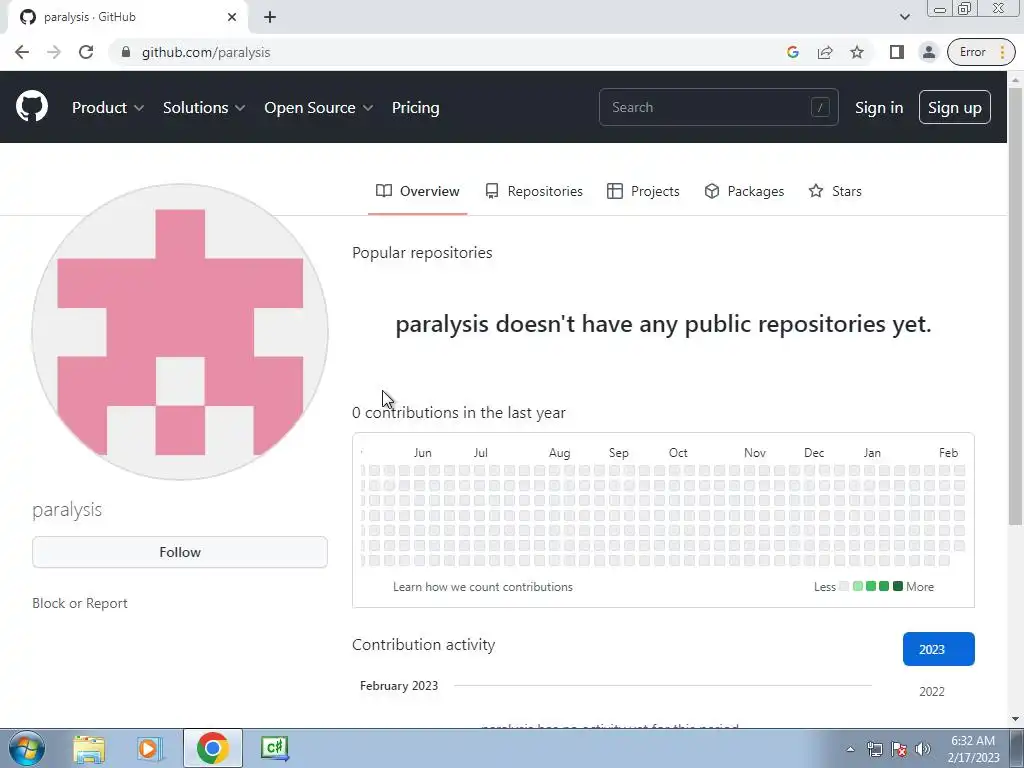Screen dimensions: 1024x768
Task: Click the taskbar clock
Action: [973, 749]
